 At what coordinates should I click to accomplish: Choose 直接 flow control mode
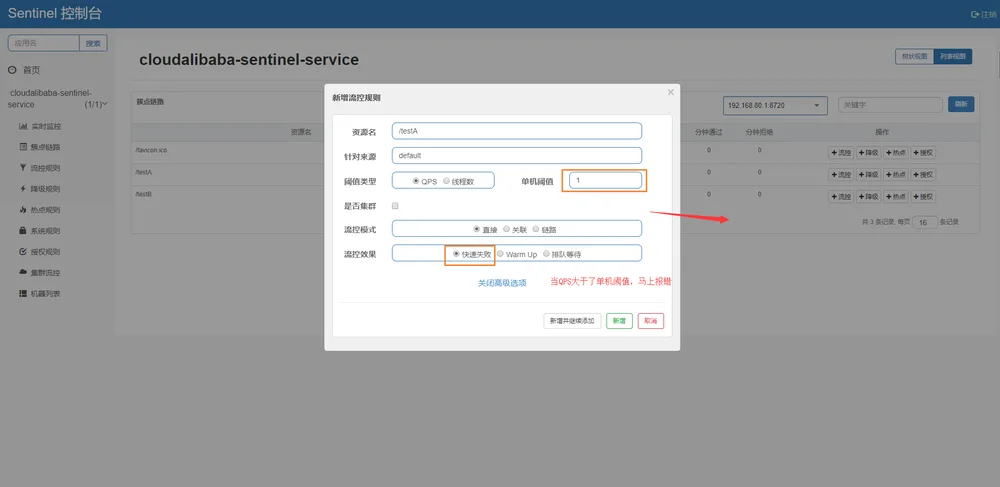476,229
